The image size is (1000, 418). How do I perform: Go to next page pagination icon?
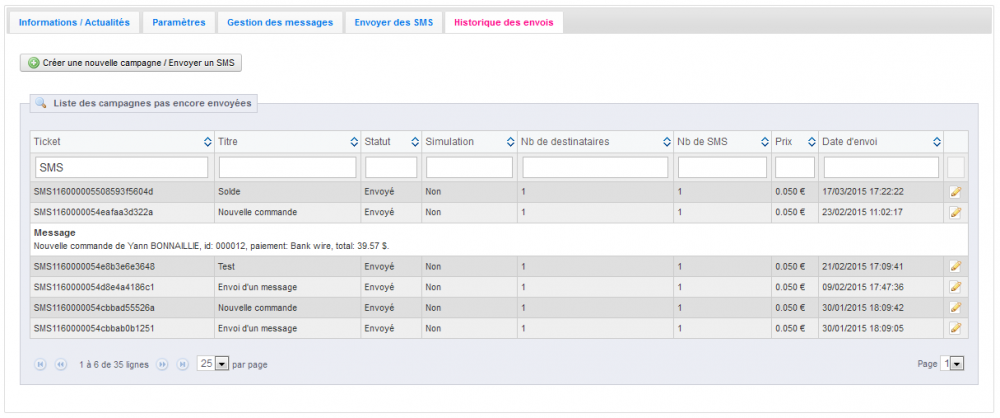(x=162, y=364)
